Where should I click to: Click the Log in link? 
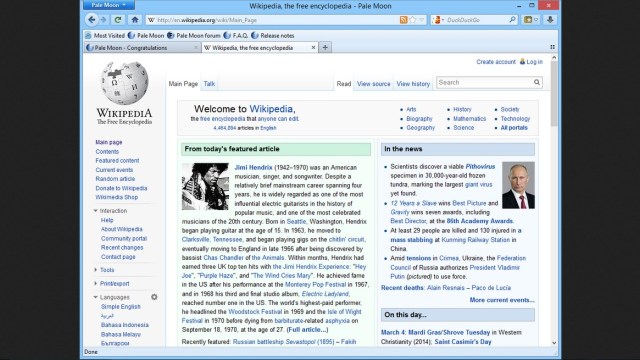534,62
